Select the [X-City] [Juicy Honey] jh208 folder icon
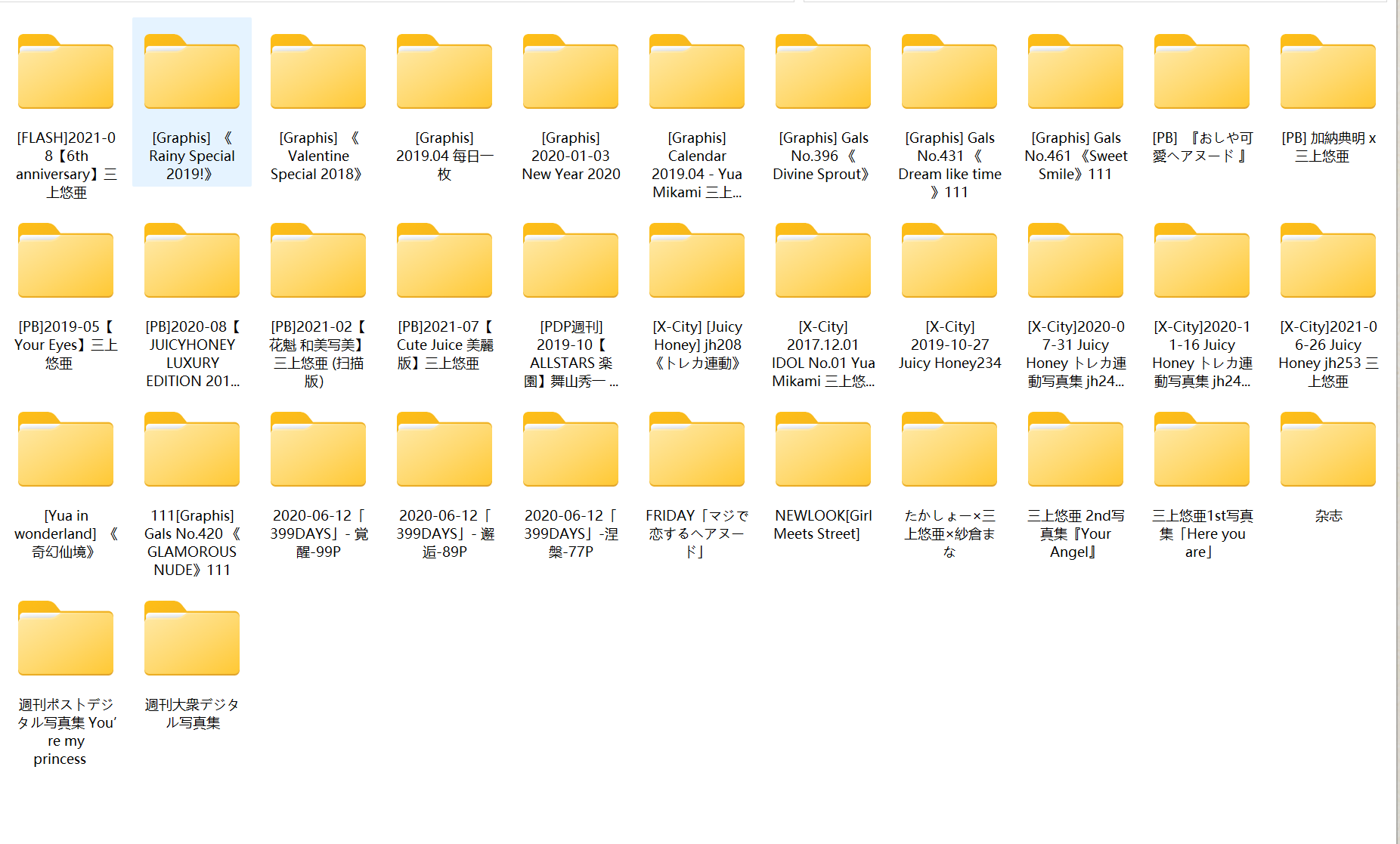Screen dimensions: 1400x844 (x=697, y=261)
